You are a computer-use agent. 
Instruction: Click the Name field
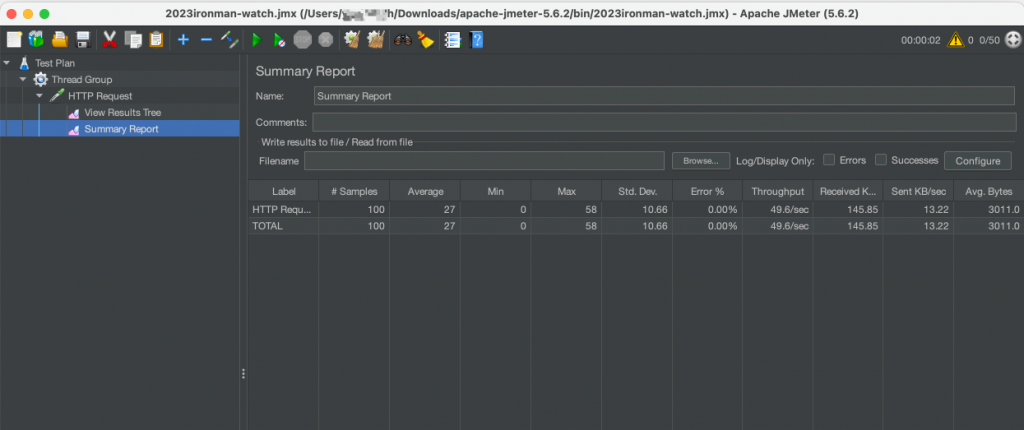[664, 95]
